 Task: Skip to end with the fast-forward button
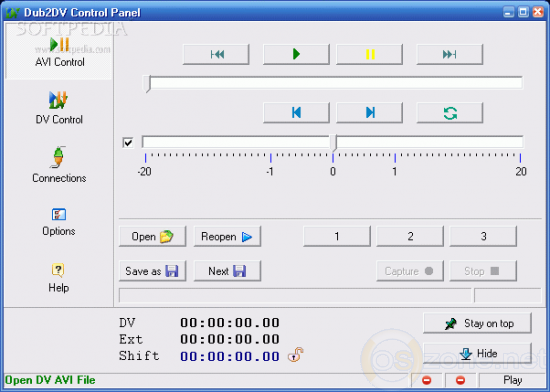pyautogui.click(x=449, y=54)
